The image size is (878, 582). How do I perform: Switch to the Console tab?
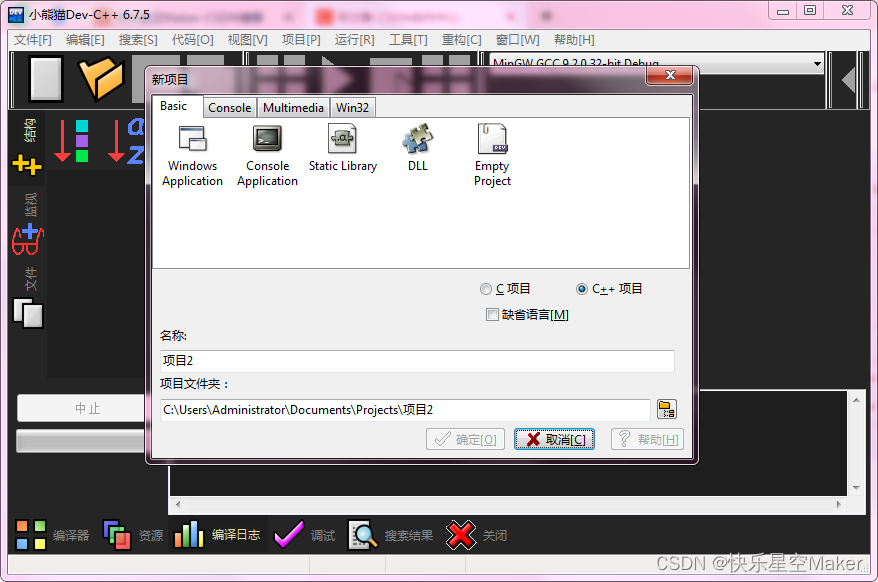tap(230, 108)
